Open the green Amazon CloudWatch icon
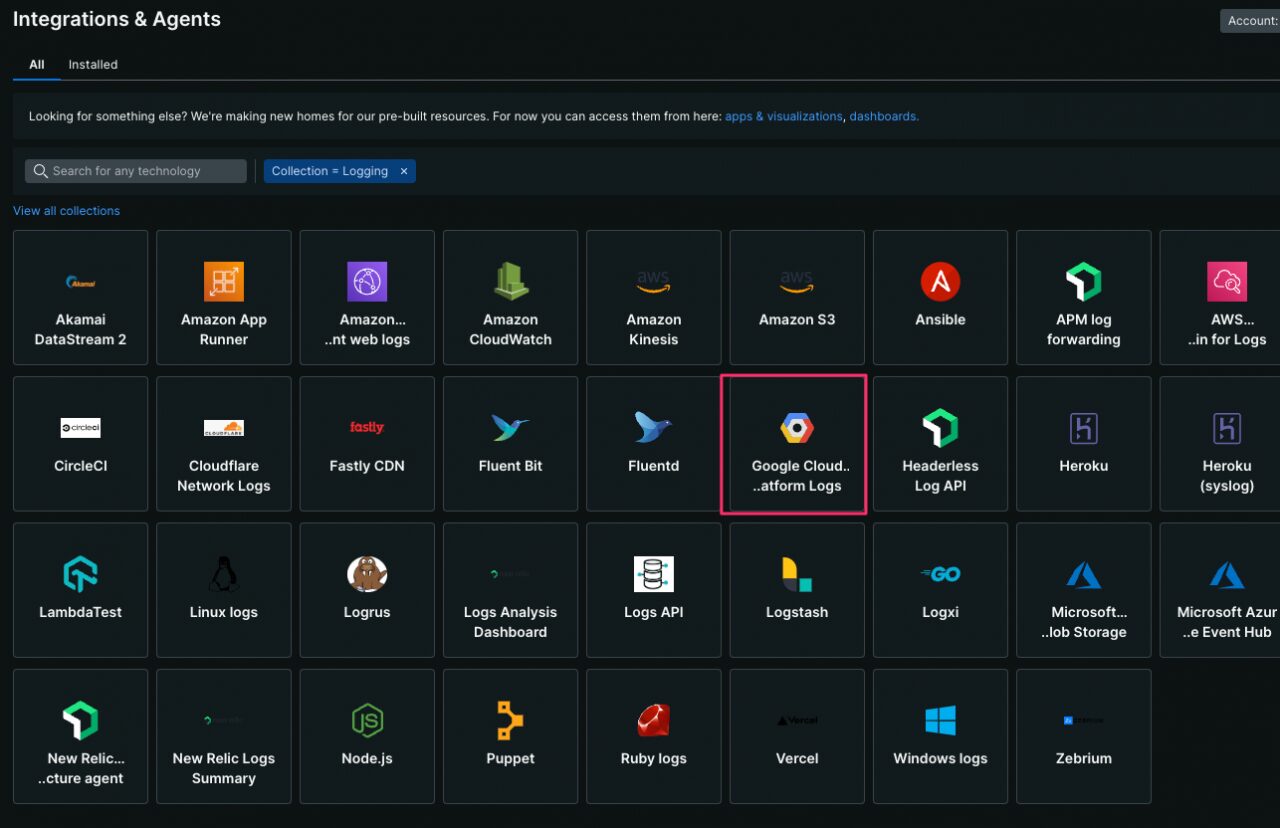This screenshot has height=828, width=1280. (511, 282)
